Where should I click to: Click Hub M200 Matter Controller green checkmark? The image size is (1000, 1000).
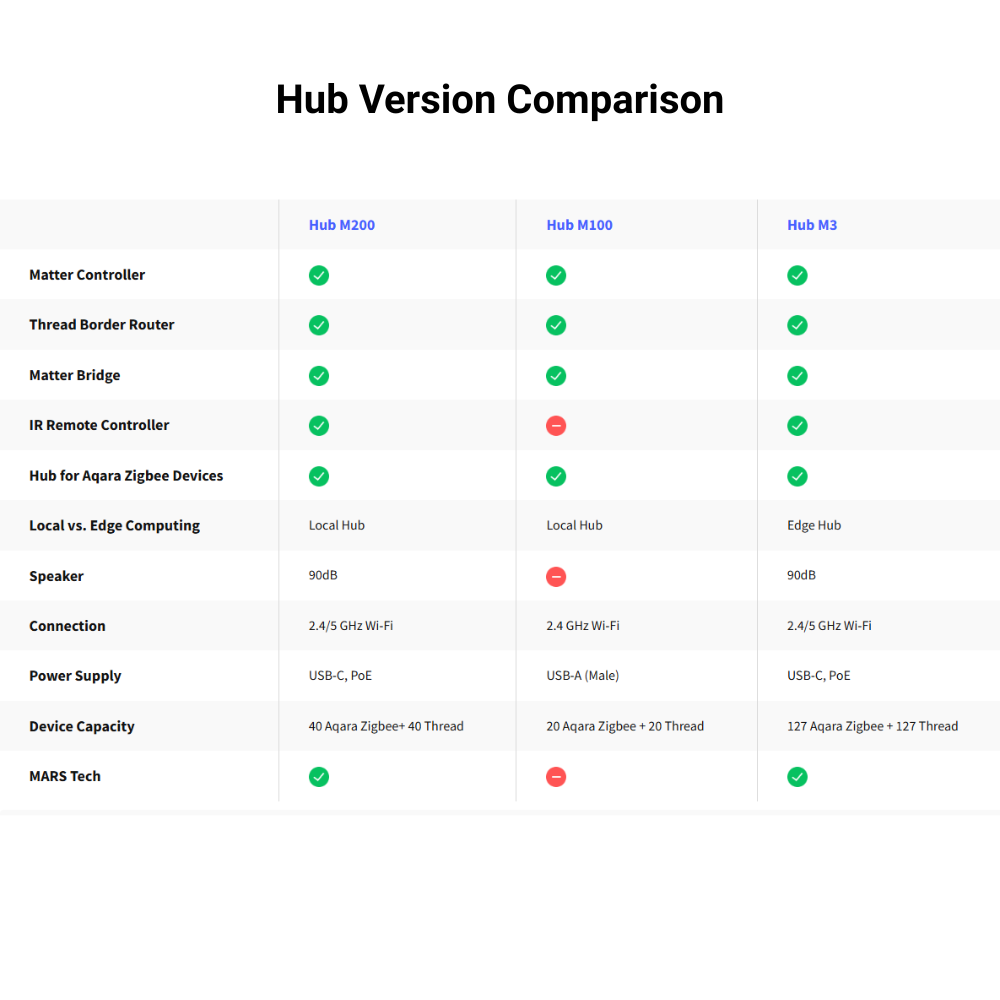[x=319, y=275]
